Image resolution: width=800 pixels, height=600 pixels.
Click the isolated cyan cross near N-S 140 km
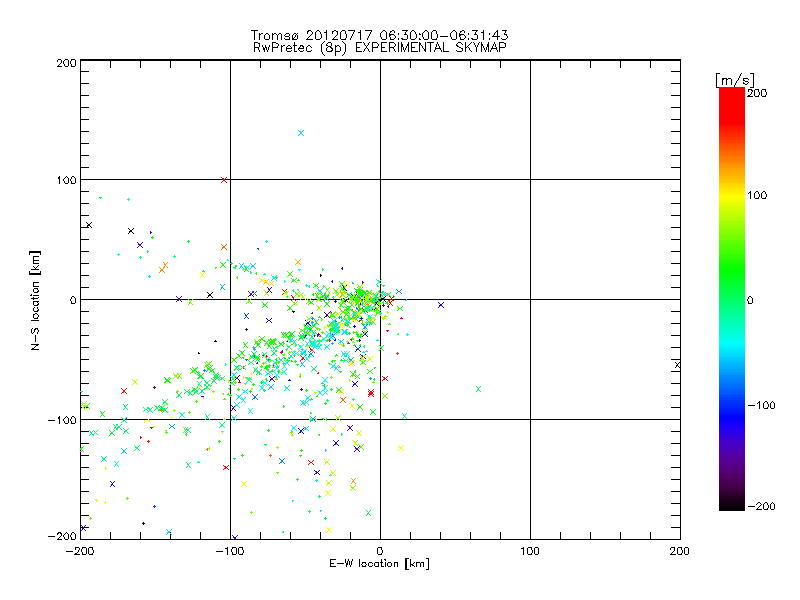click(x=301, y=133)
